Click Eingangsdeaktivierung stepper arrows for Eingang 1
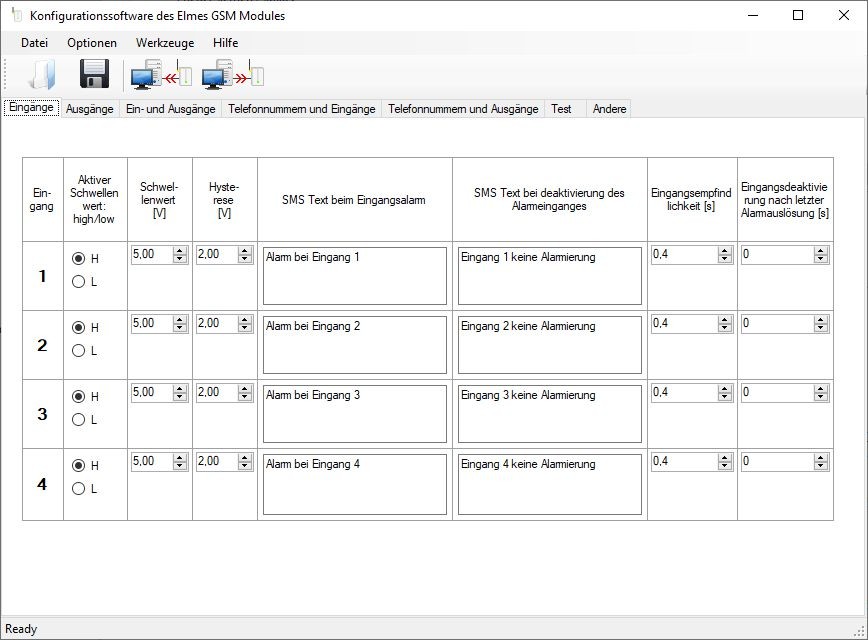 (822, 255)
